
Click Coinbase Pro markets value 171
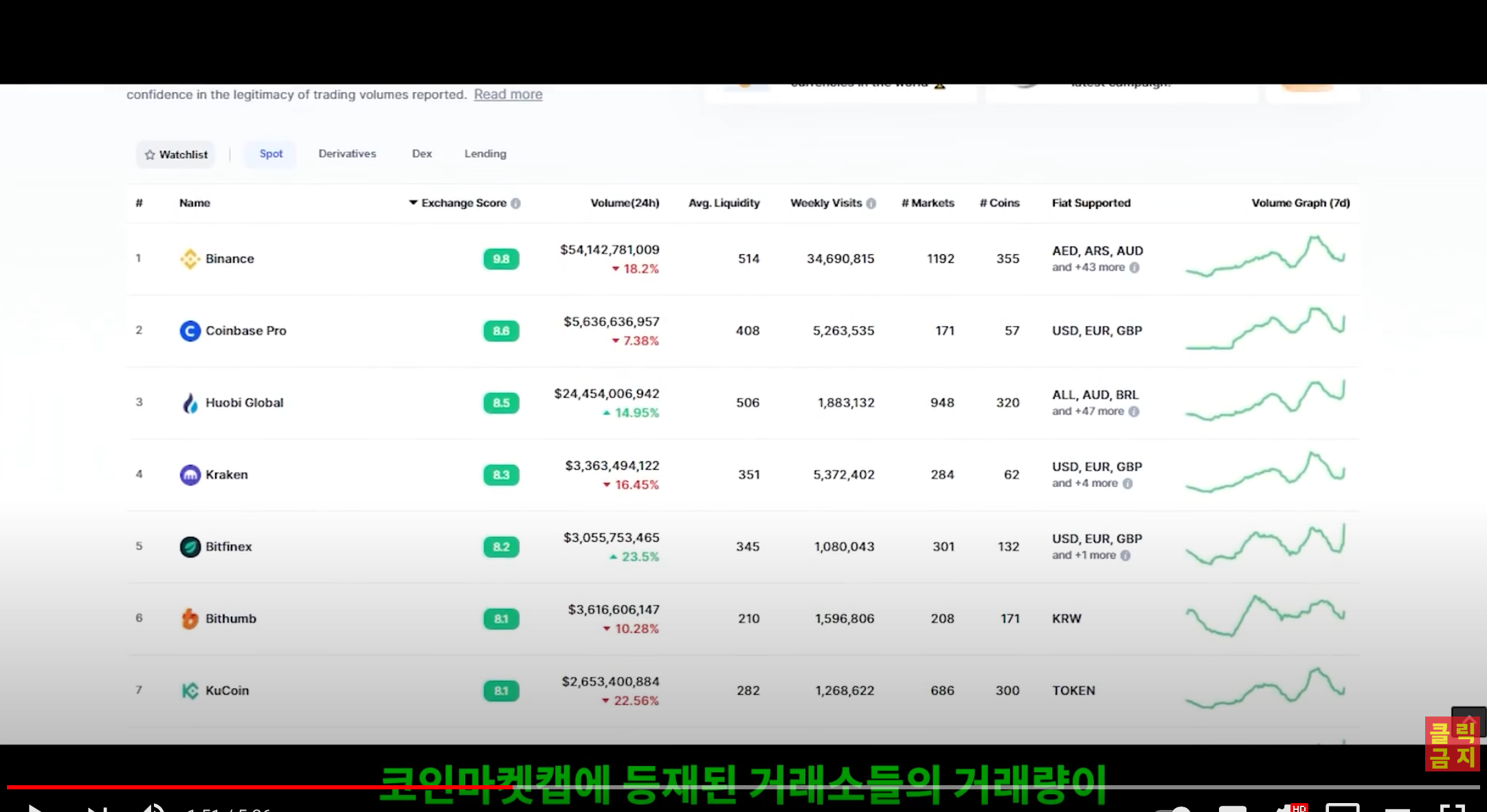945,331
